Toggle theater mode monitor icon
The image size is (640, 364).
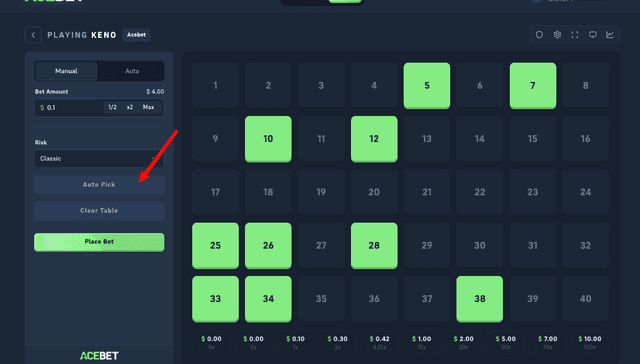pos(593,35)
